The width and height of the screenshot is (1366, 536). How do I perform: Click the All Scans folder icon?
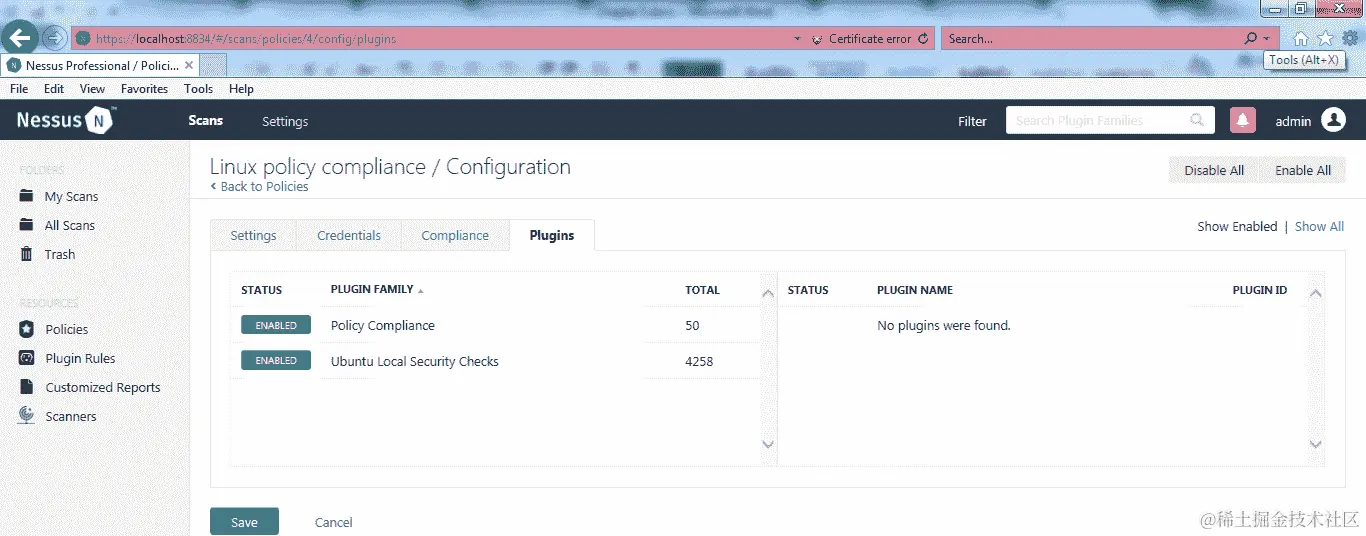[x=27, y=225]
